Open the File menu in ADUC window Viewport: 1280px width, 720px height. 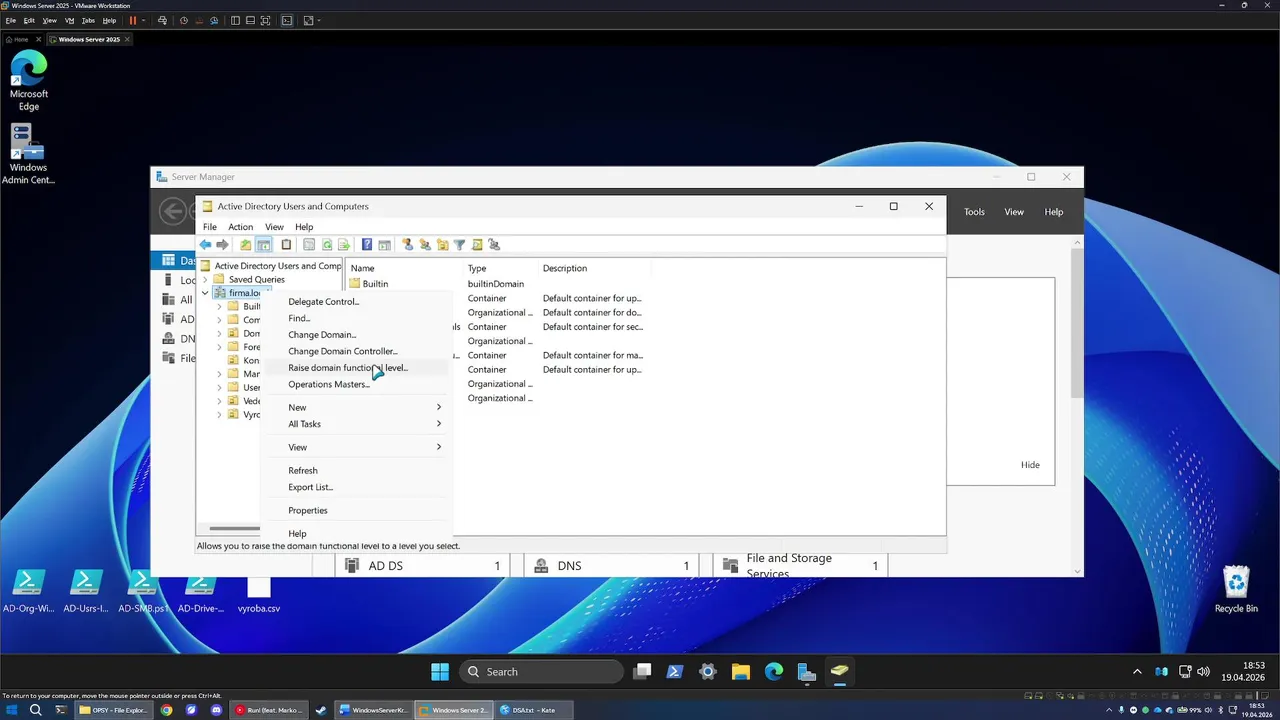coord(210,227)
